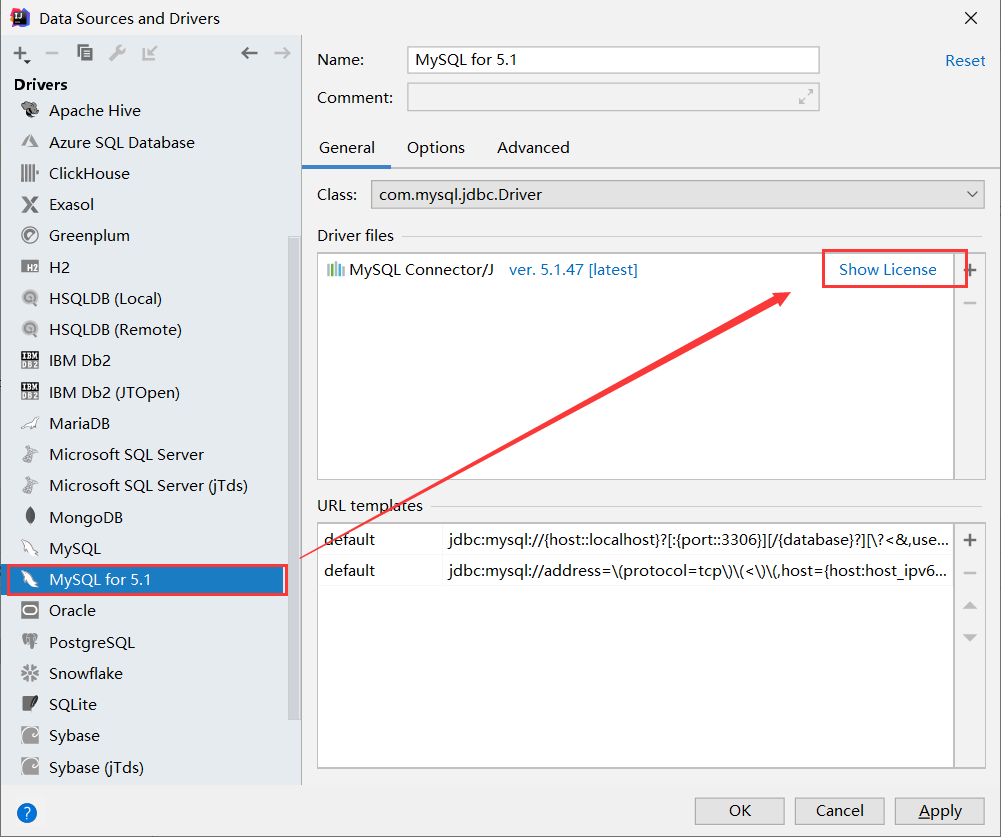
Task: Click the PostgreSQL elephant icon
Action: point(30,641)
